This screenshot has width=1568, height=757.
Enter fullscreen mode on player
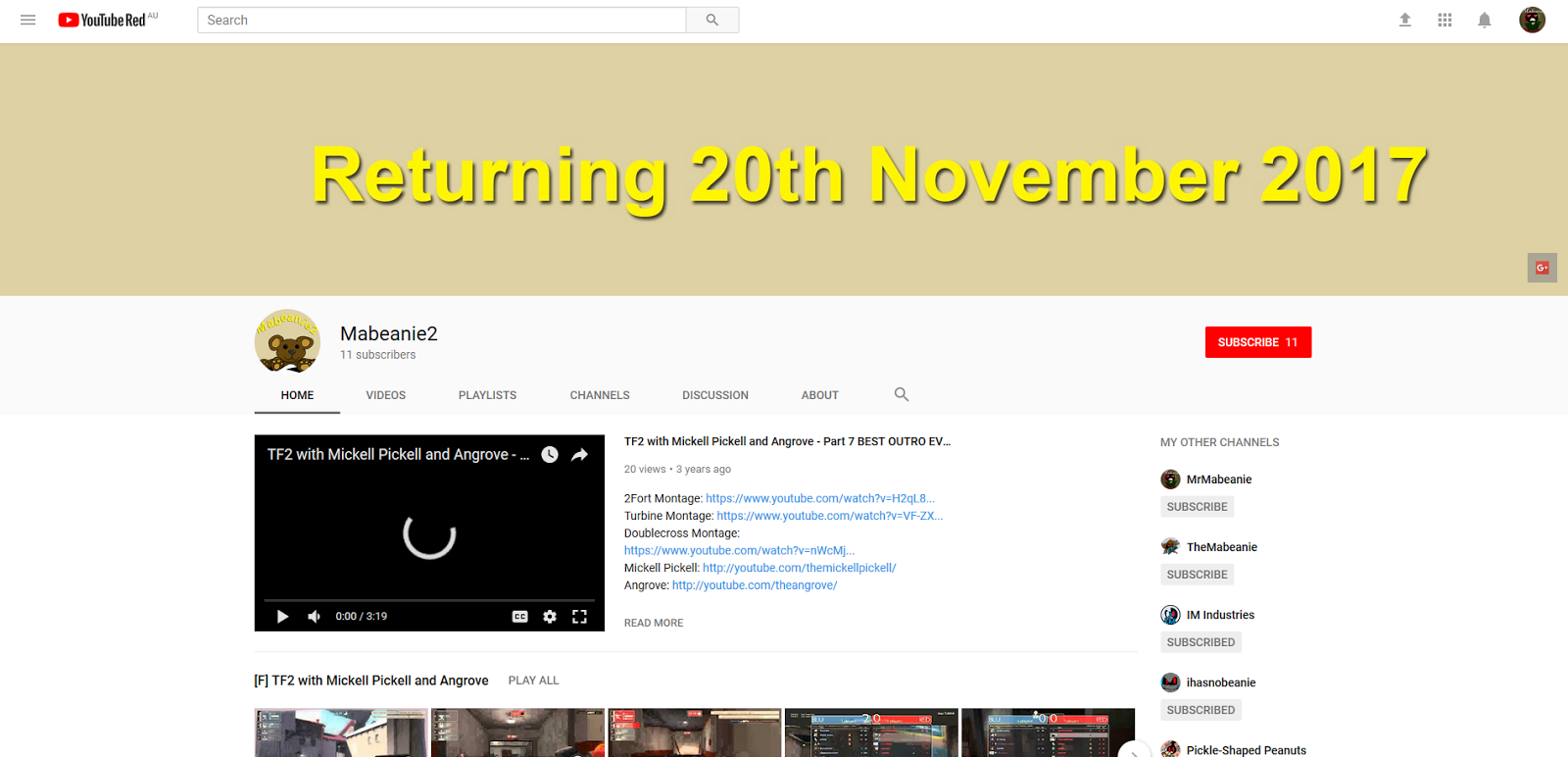579,616
